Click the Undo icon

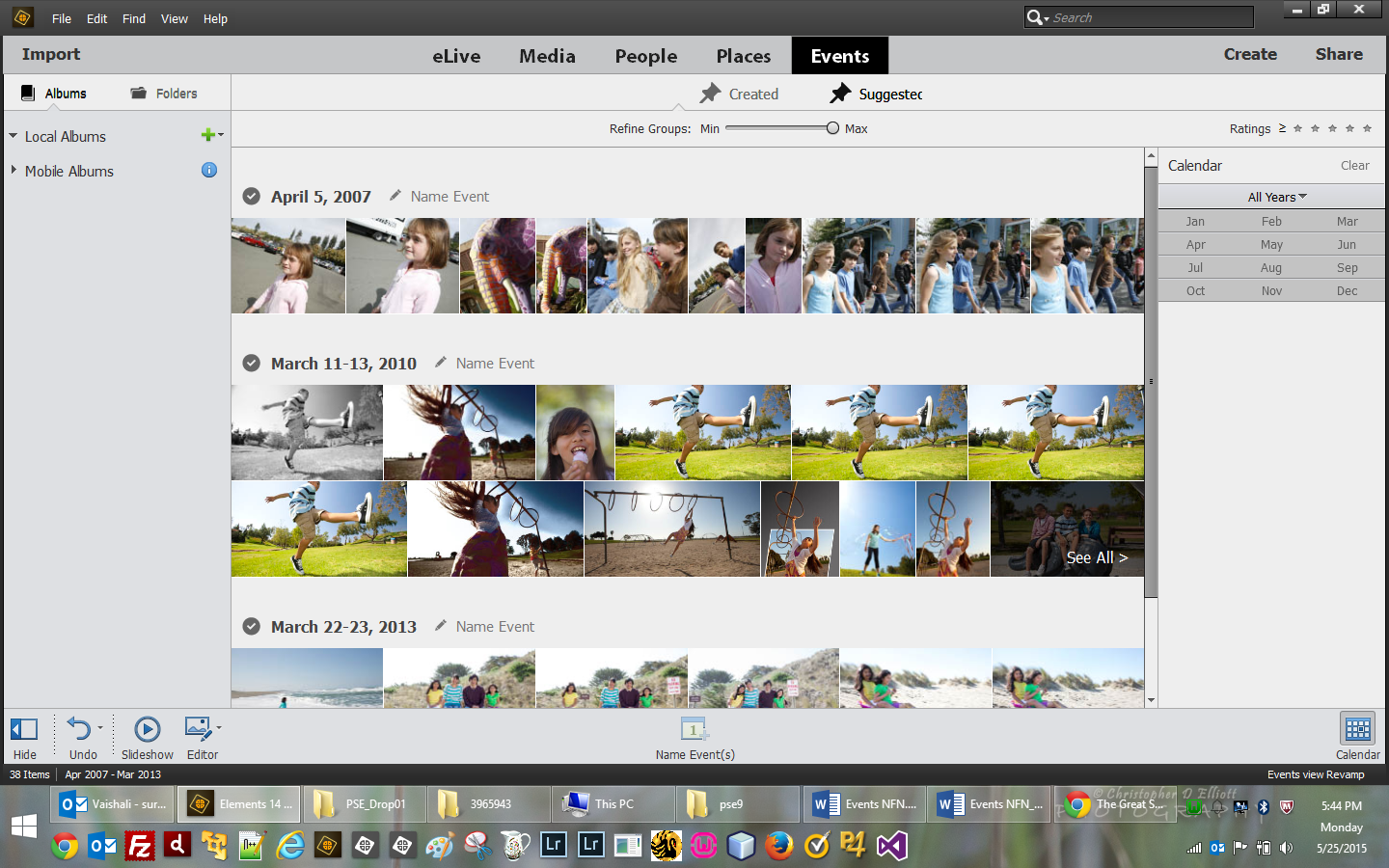(79, 729)
